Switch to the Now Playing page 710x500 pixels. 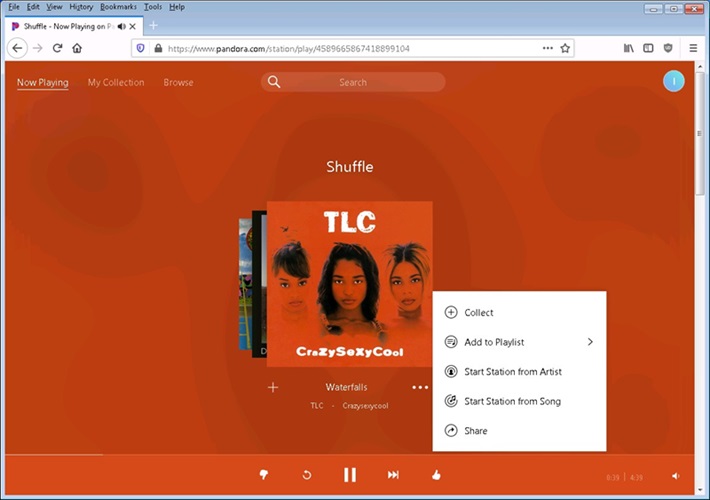pyautogui.click(x=43, y=82)
